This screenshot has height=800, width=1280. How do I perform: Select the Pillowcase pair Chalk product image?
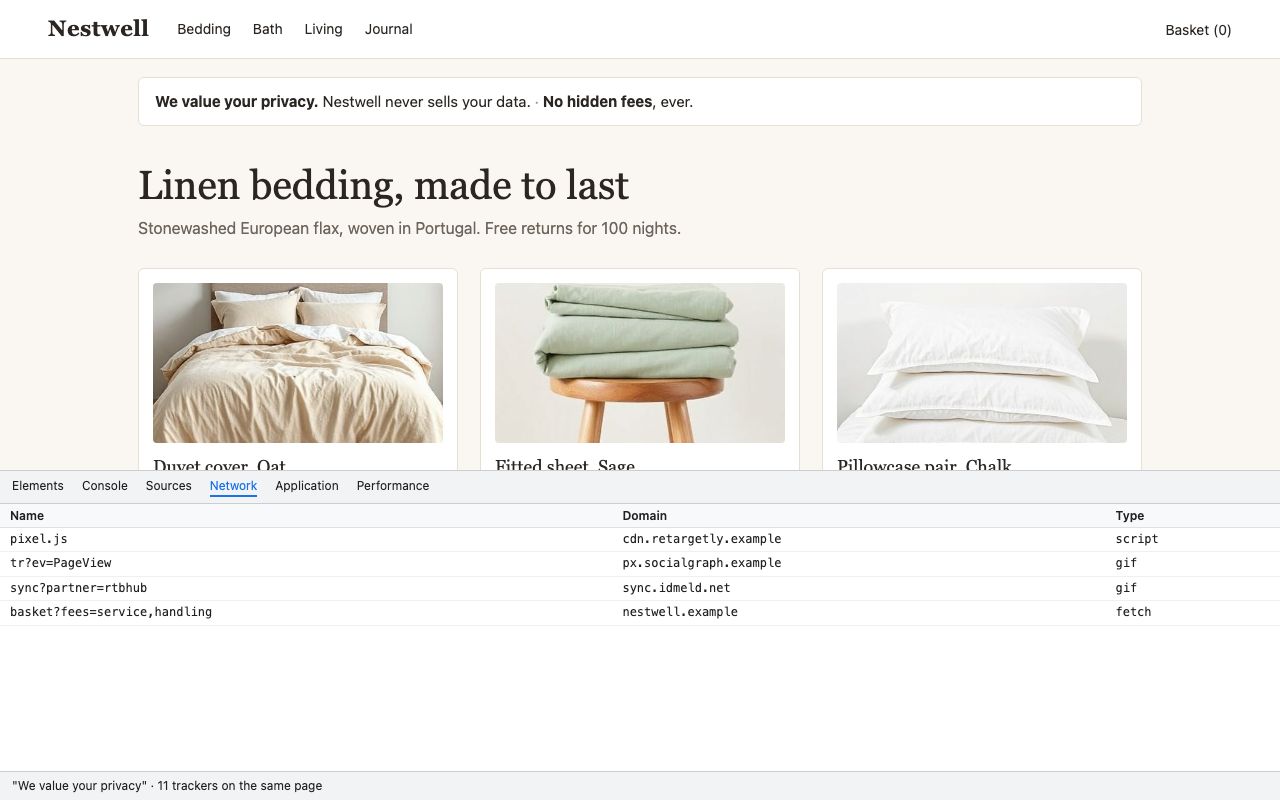click(982, 363)
